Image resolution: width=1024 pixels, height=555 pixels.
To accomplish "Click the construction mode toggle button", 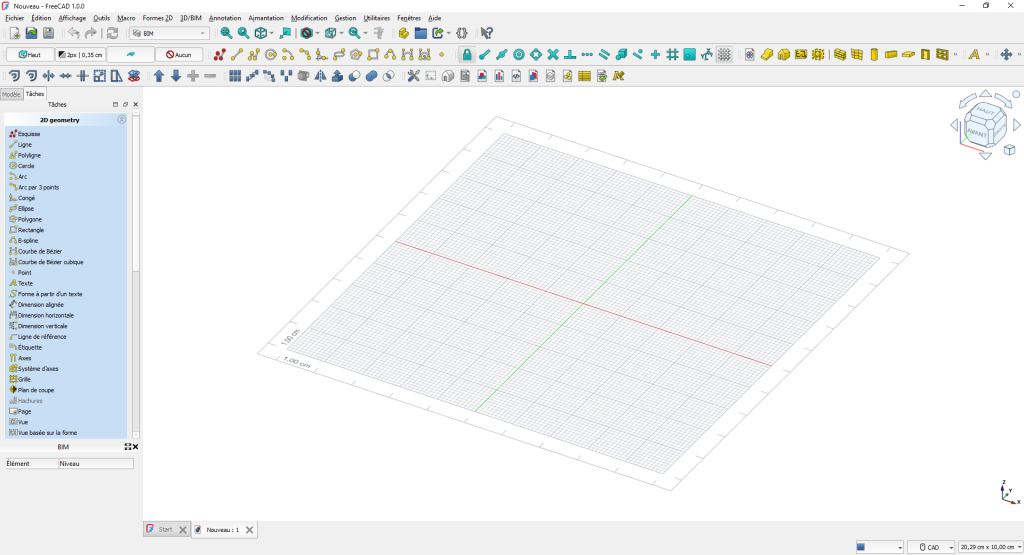I will (131, 55).
